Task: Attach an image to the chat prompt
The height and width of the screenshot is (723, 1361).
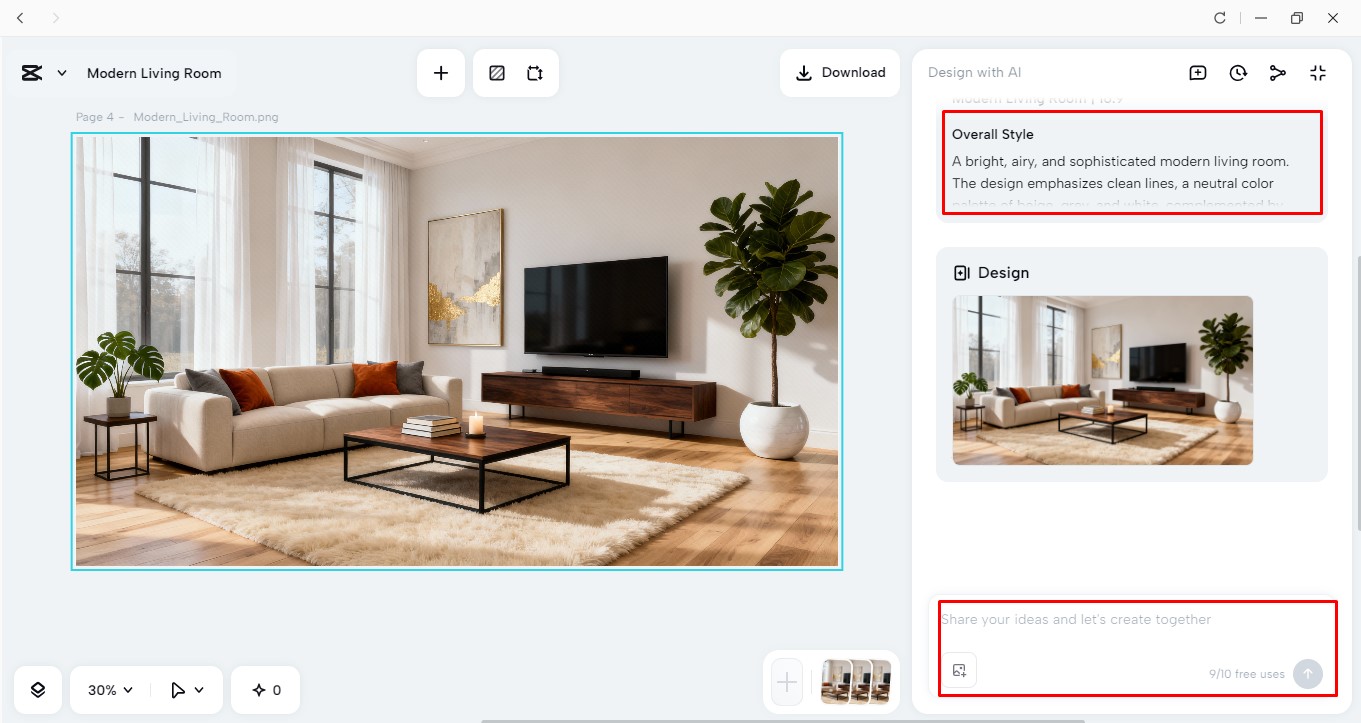Action: (x=959, y=670)
